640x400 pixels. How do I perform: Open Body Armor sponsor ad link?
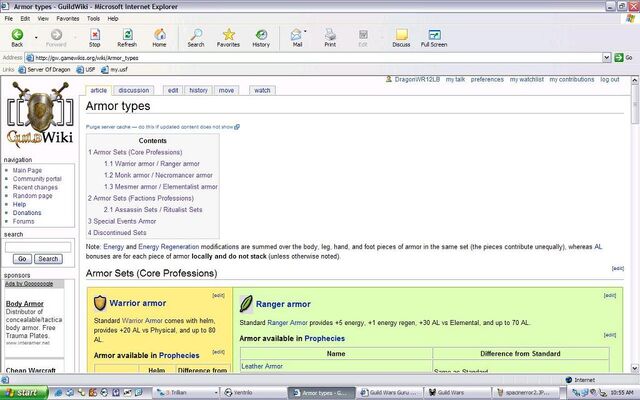[x=24, y=304]
